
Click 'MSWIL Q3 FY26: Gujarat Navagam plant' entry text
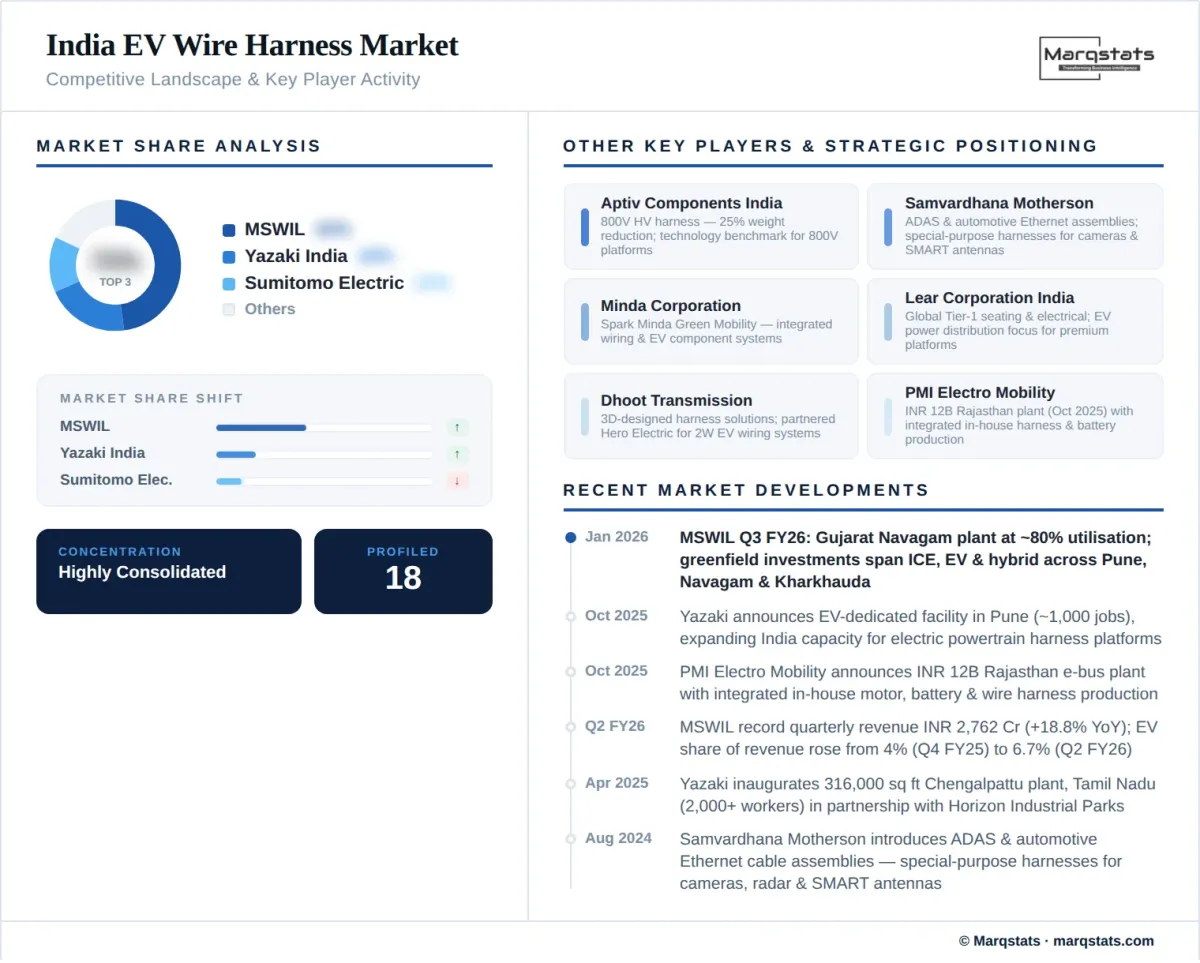[x=916, y=559]
